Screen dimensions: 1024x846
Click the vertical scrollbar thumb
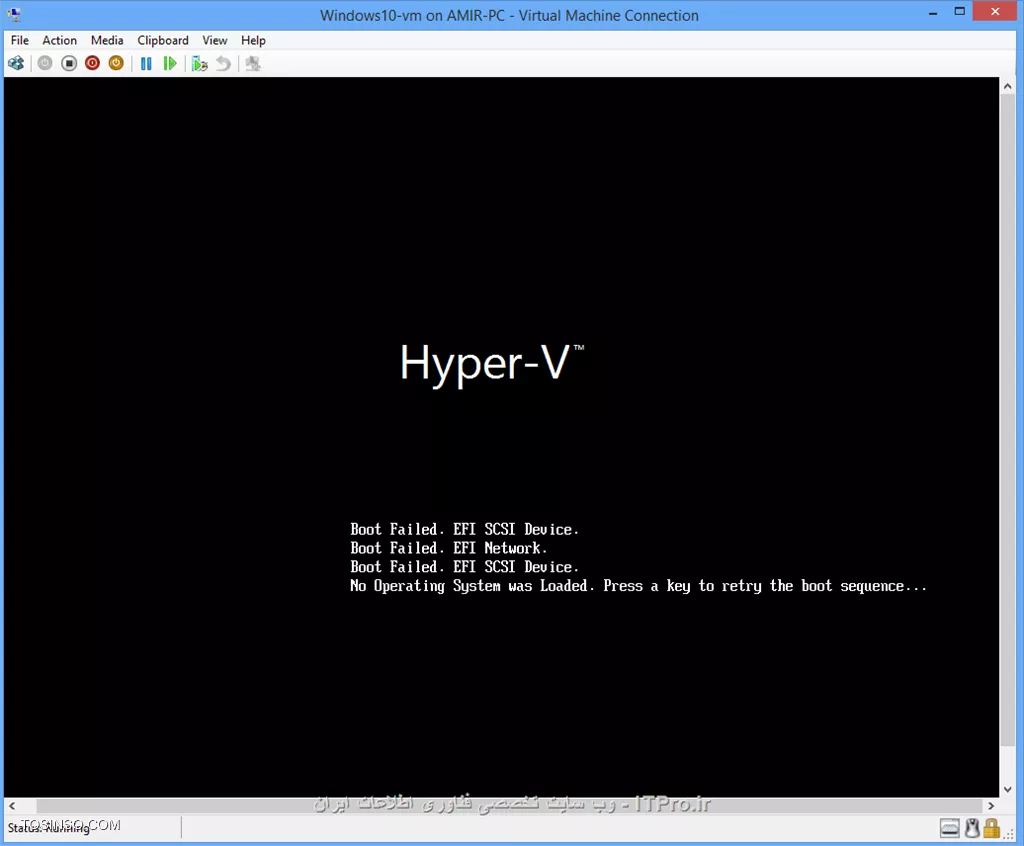1008,418
